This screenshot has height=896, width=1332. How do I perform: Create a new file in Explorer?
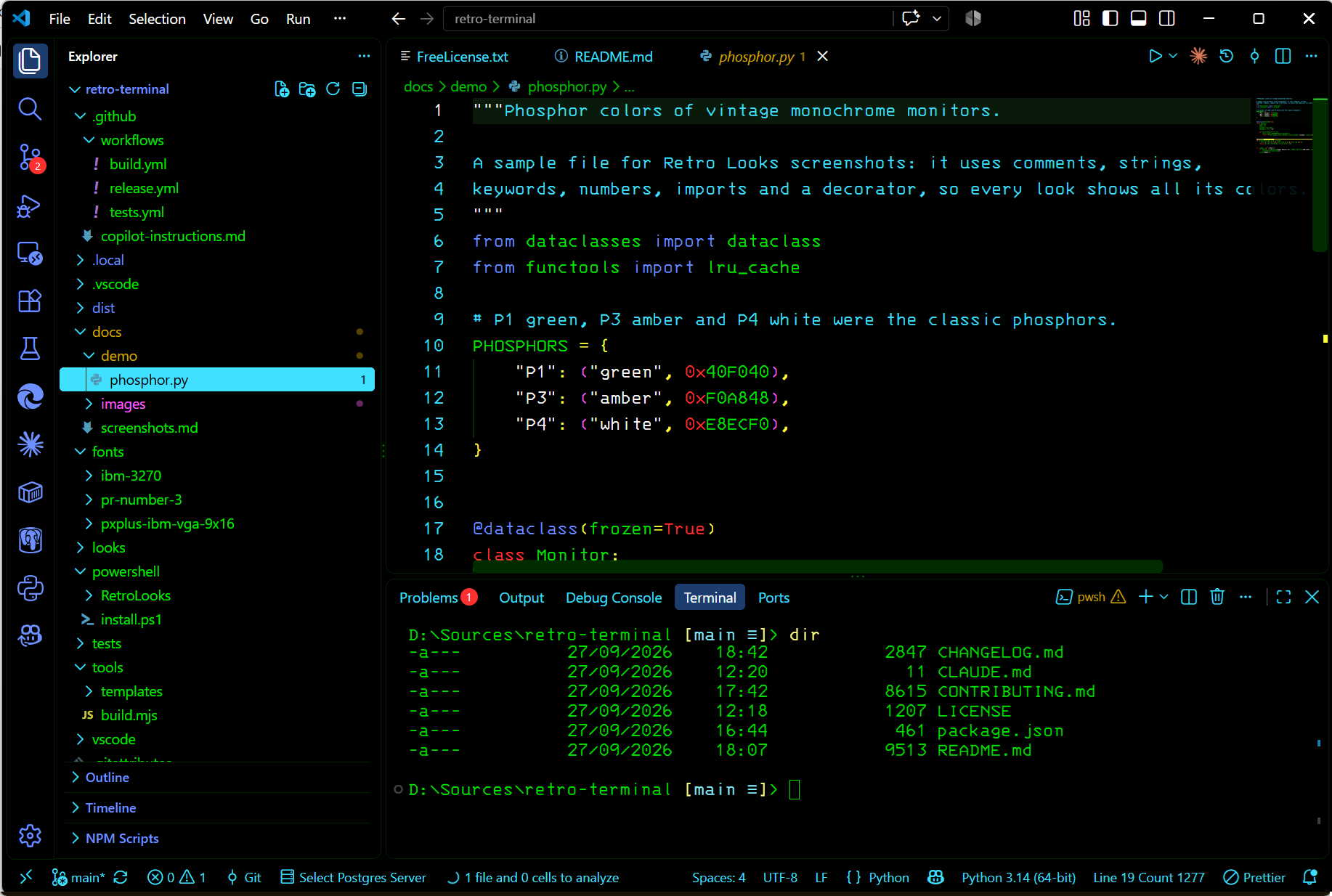coord(282,89)
